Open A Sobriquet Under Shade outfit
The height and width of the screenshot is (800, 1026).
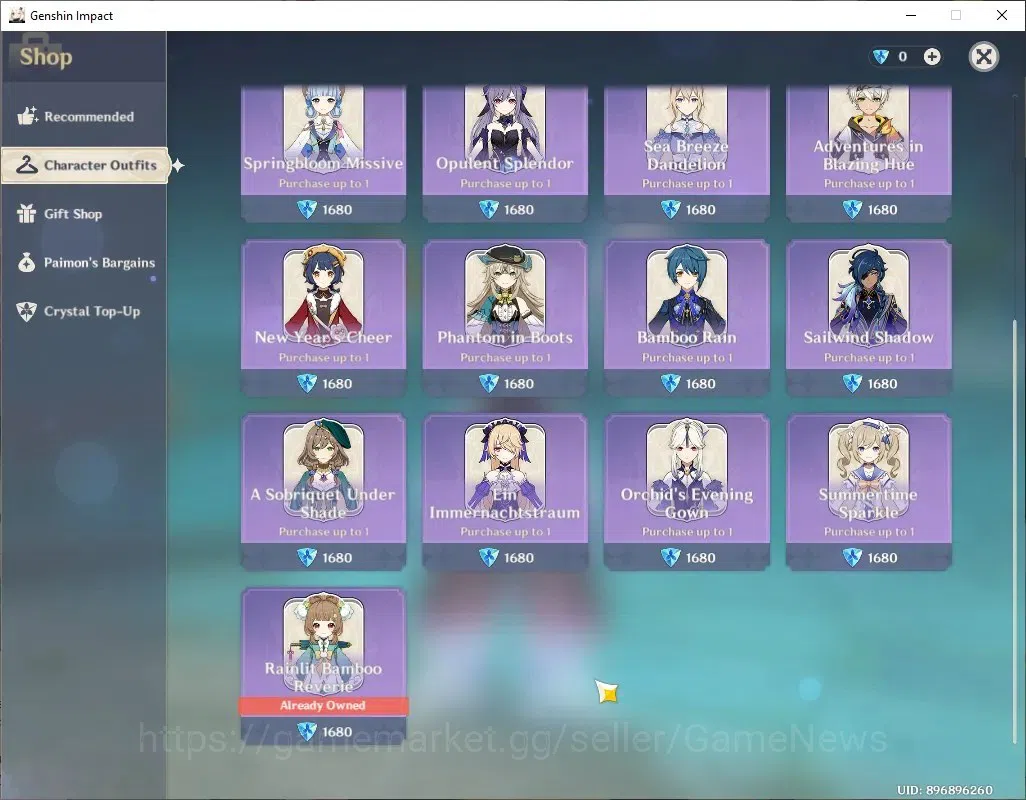(323, 492)
